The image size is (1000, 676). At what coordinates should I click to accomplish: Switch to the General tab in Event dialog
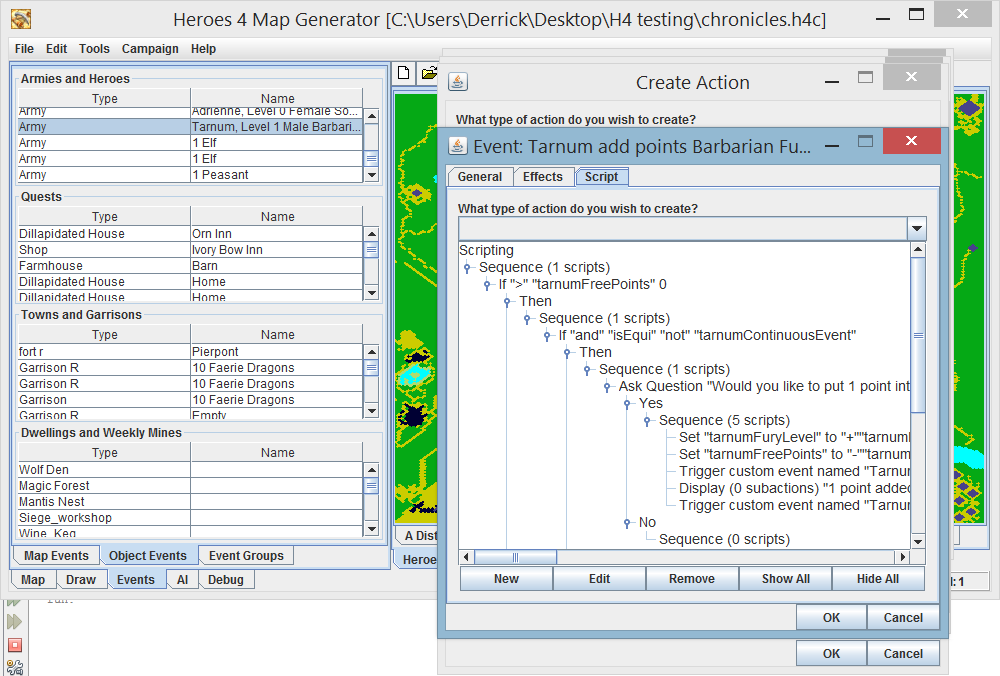[480, 177]
